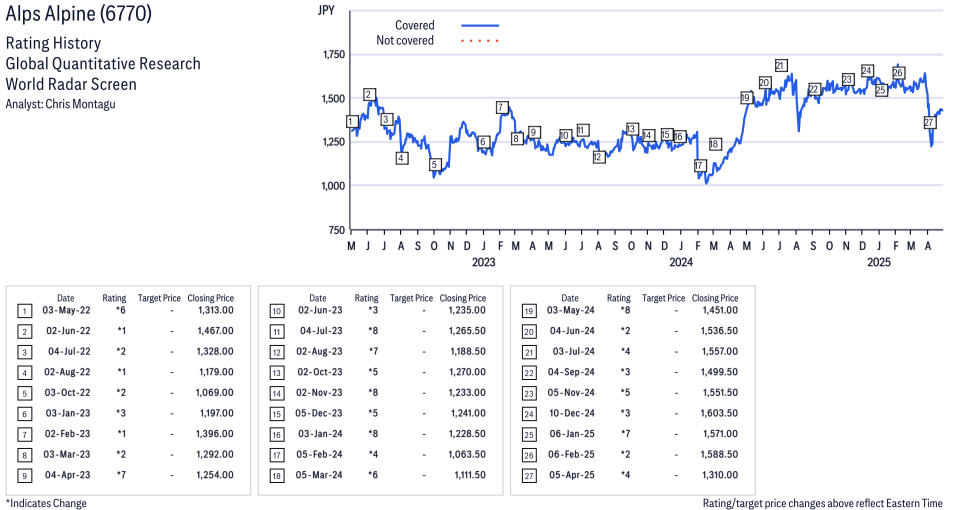954x510 pixels.
Task: Select chart marker 13 on the price line
Action: coord(632,129)
